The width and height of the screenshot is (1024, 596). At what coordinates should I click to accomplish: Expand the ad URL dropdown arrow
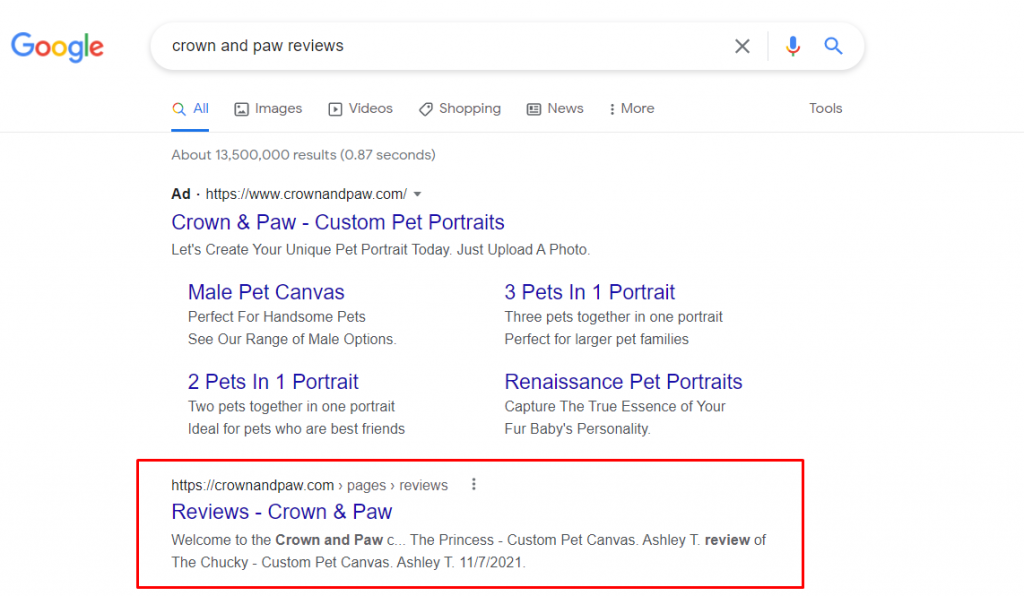coord(417,195)
